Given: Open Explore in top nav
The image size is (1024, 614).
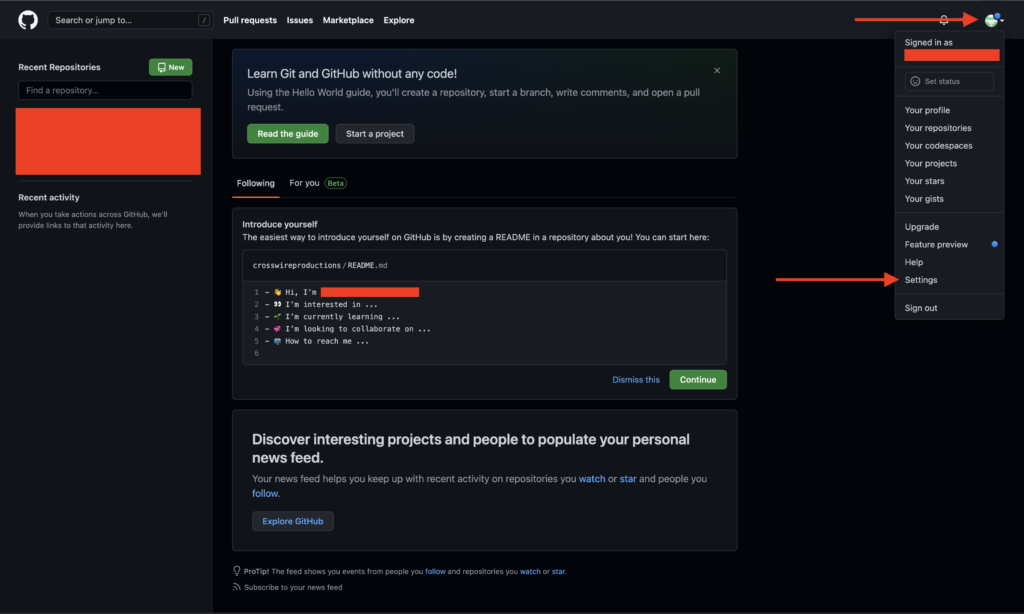Looking at the screenshot, I should pyautogui.click(x=399, y=20).
